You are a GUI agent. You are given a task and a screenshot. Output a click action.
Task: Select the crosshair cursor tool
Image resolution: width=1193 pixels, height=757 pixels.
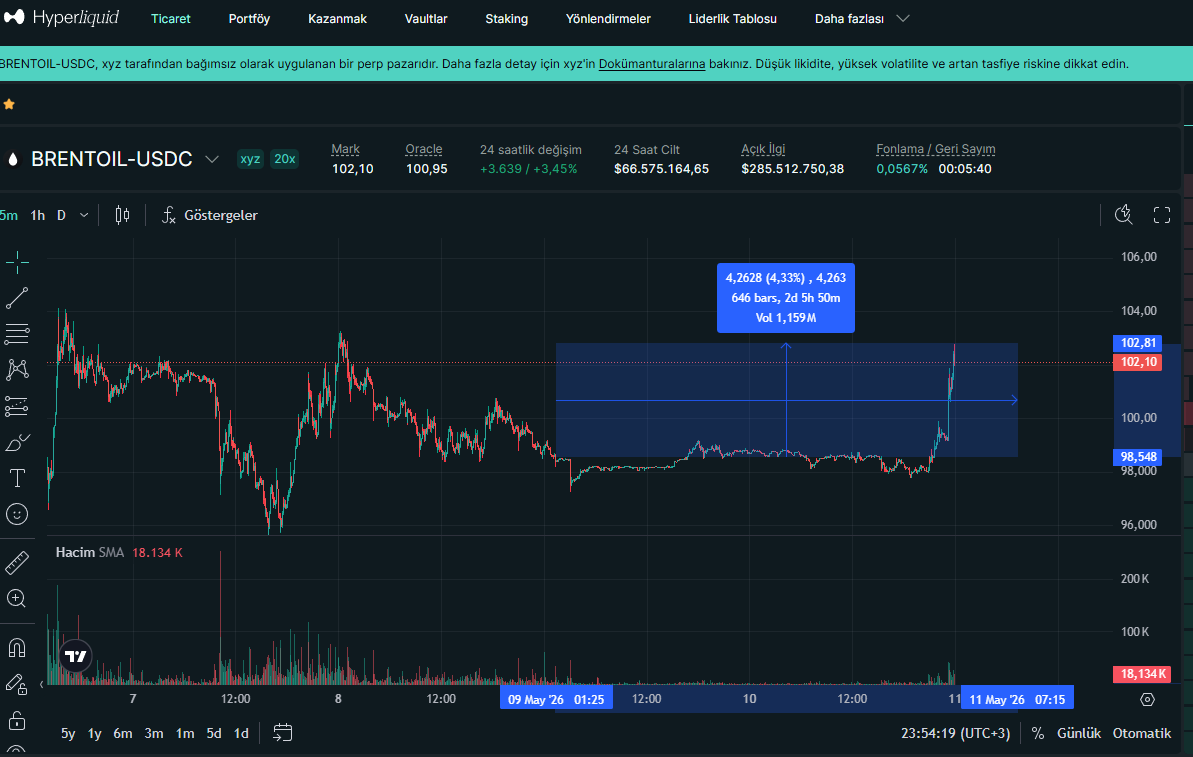[17, 262]
